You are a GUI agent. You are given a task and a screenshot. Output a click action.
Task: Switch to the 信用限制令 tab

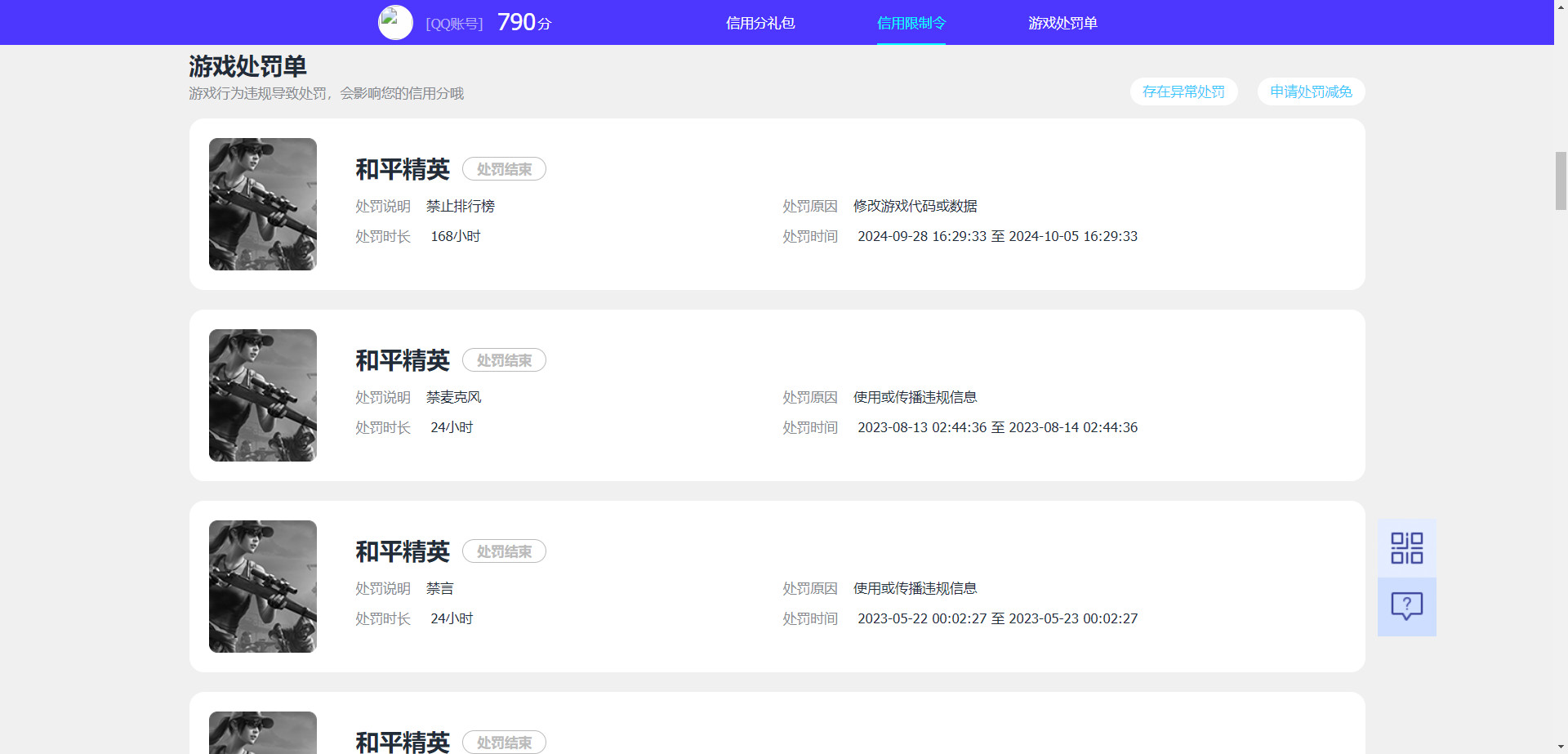pos(911,23)
